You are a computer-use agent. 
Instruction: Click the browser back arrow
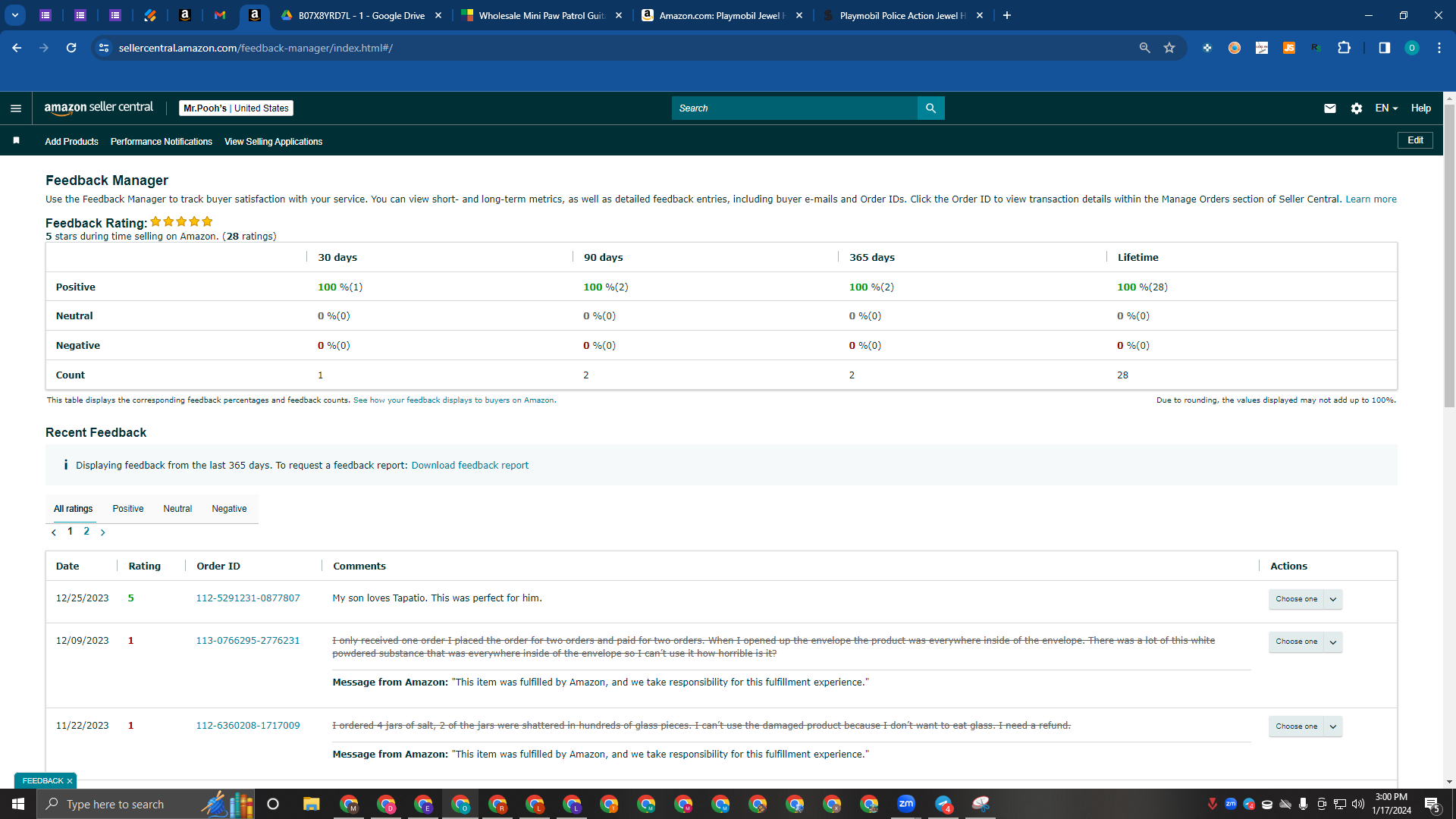point(17,48)
